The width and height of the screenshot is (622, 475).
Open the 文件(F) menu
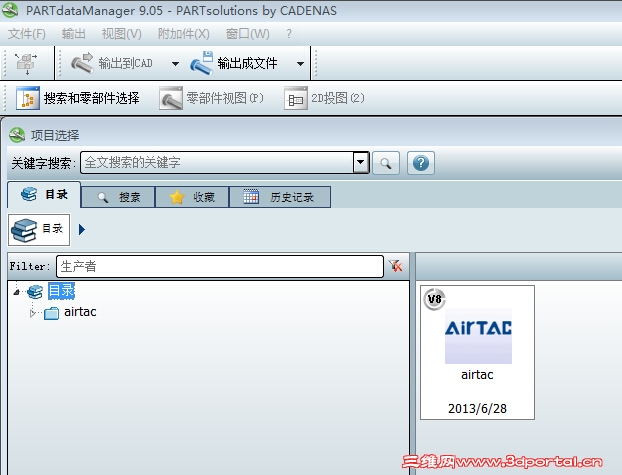point(27,34)
